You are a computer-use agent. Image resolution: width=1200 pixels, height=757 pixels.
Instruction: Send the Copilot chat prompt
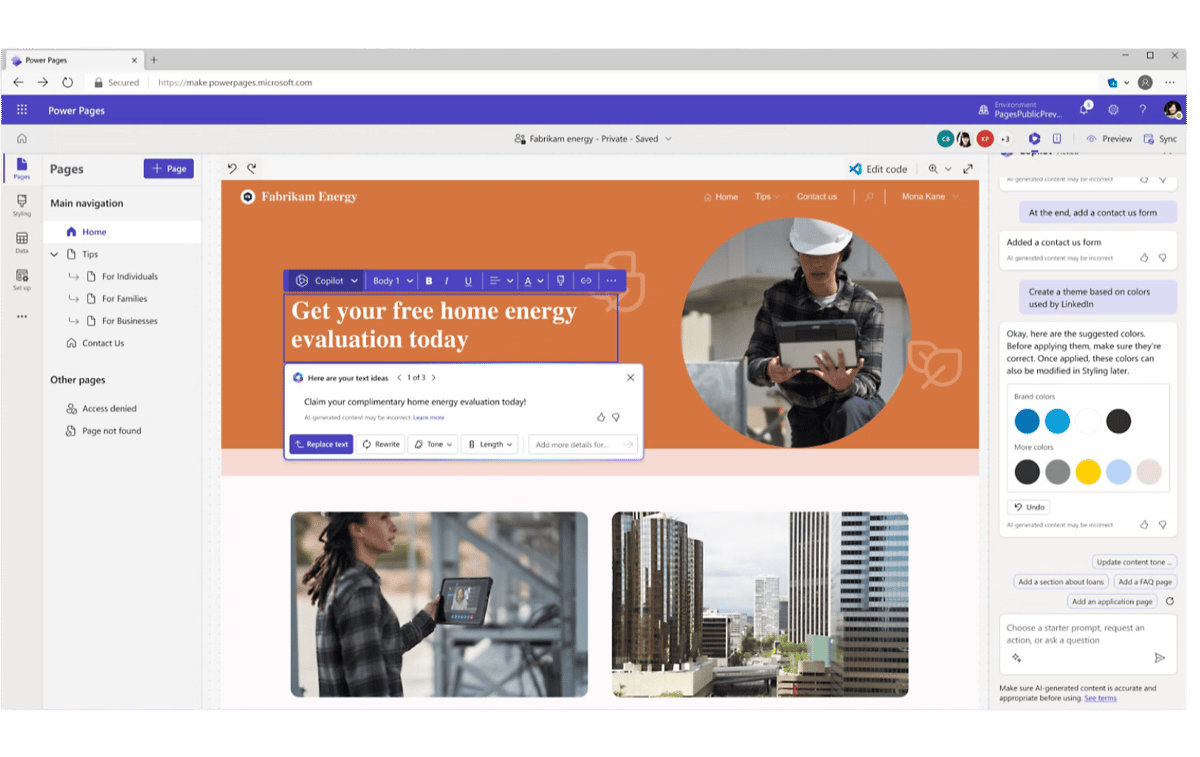point(1160,658)
